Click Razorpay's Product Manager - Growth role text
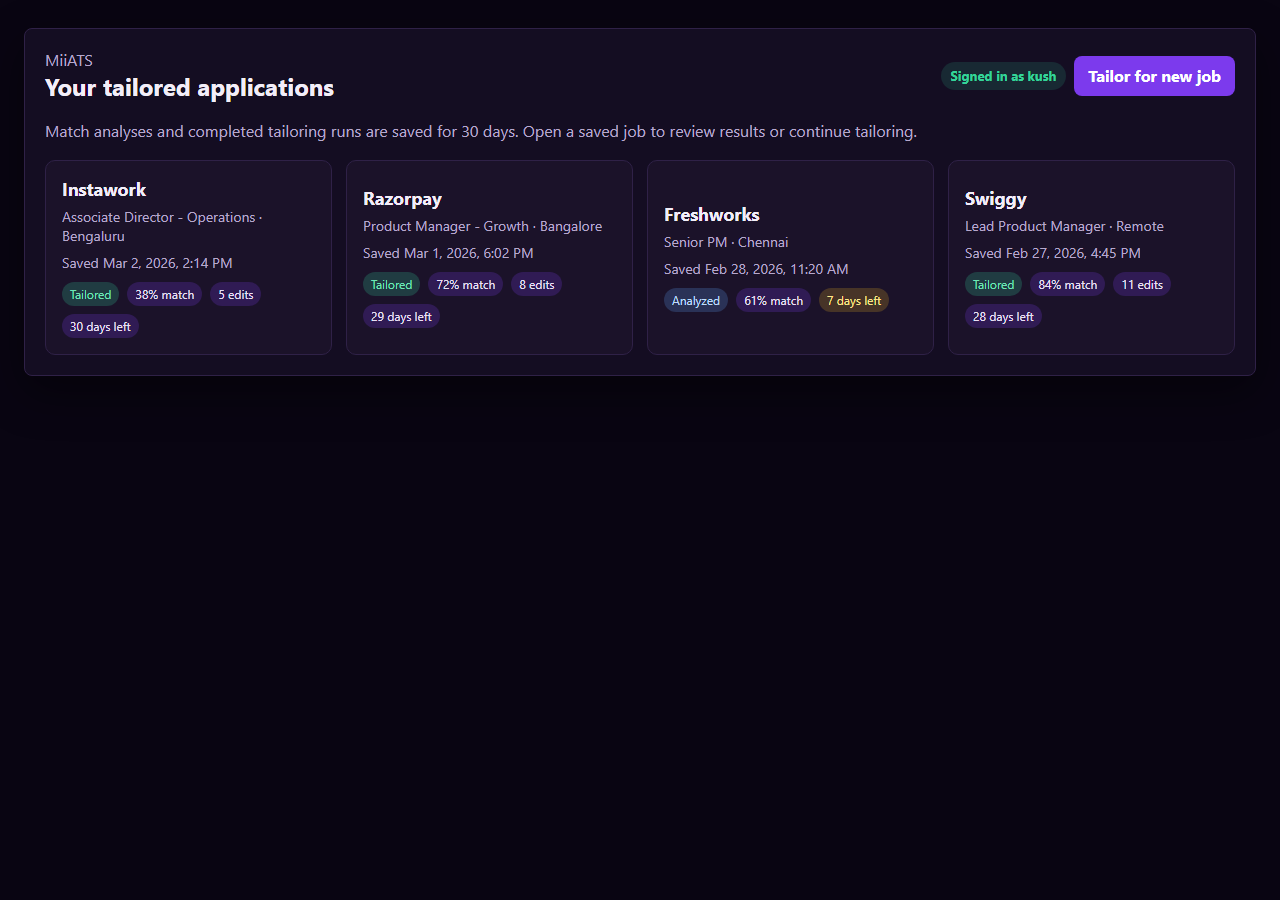The image size is (1280, 900). [x=483, y=226]
